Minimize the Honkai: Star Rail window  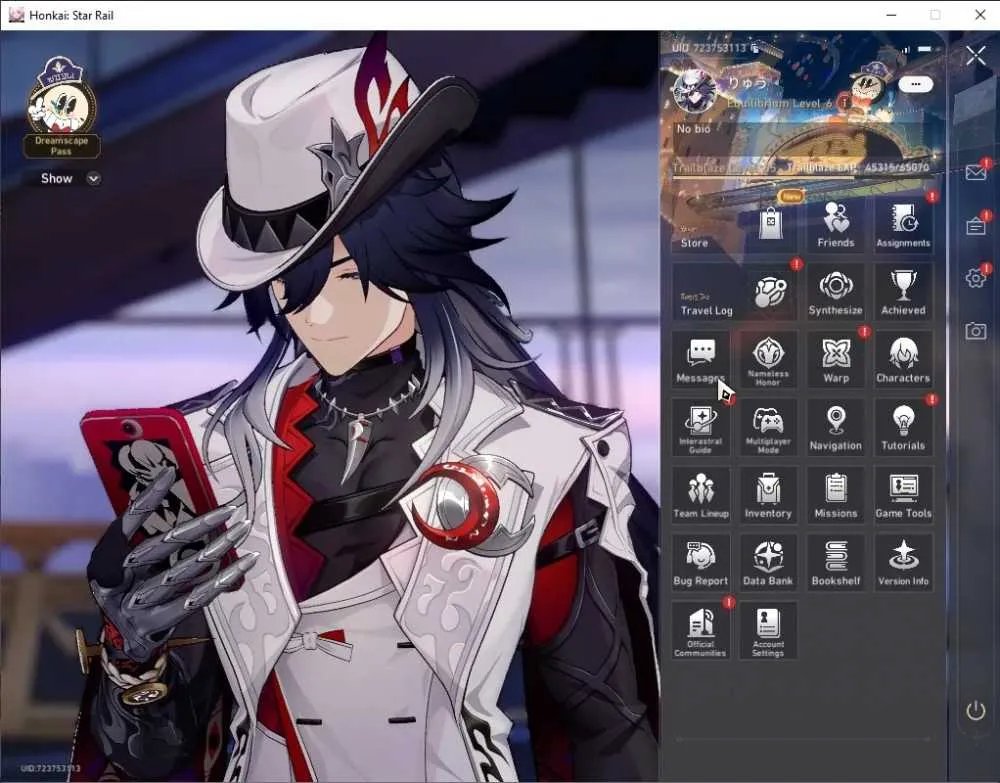click(x=892, y=15)
